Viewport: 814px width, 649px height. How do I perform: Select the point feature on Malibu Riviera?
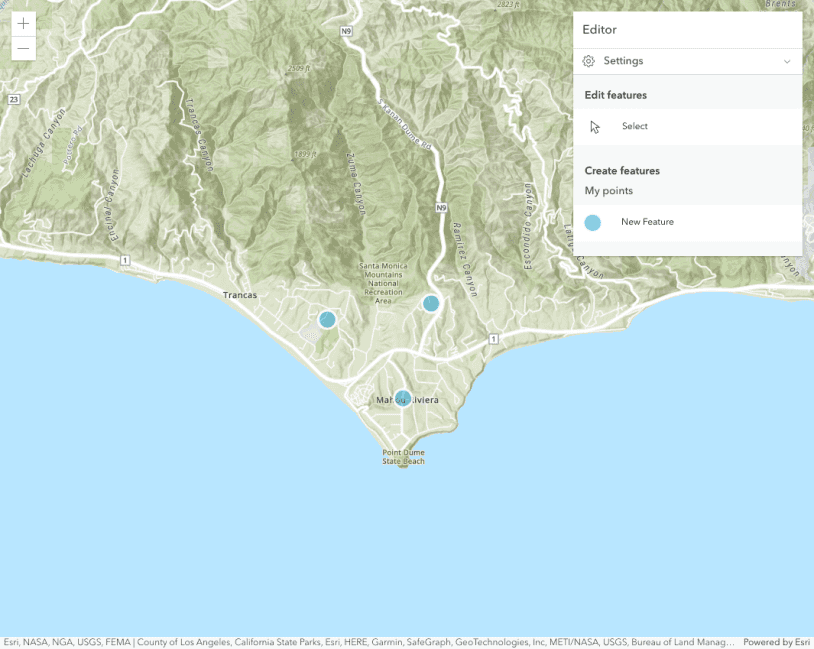coord(402,398)
